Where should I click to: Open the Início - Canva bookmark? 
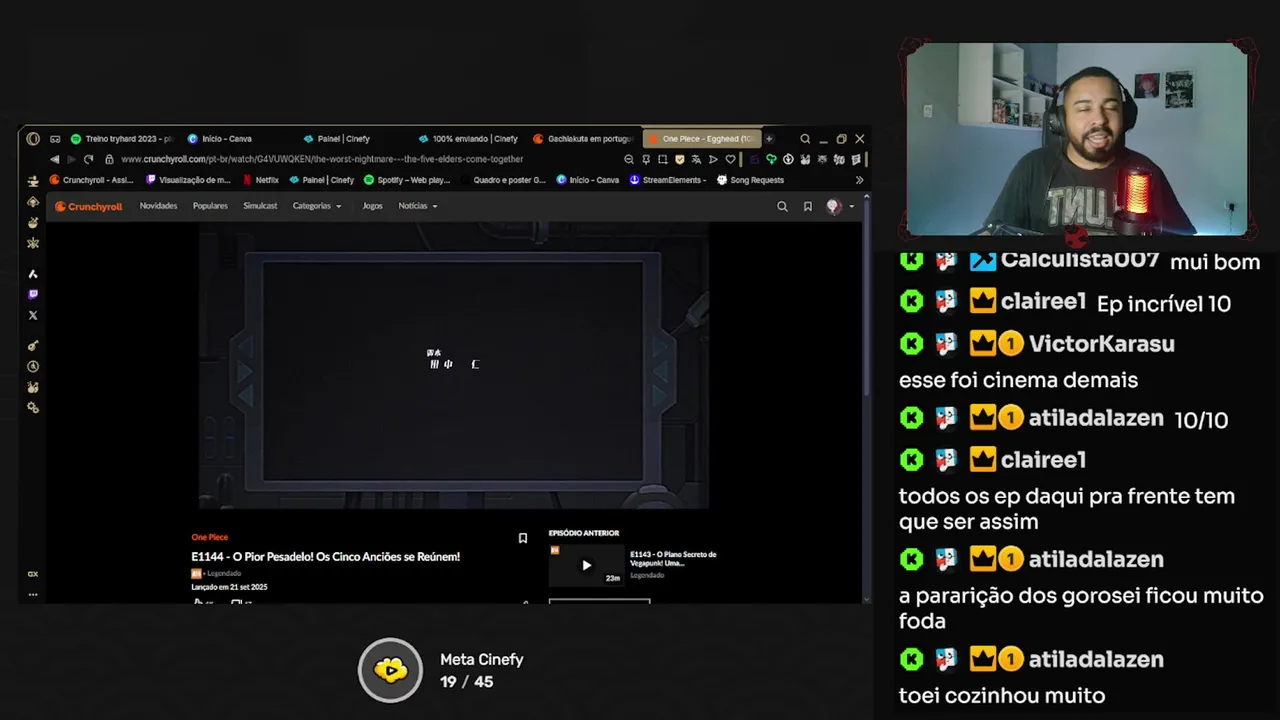click(587, 180)
